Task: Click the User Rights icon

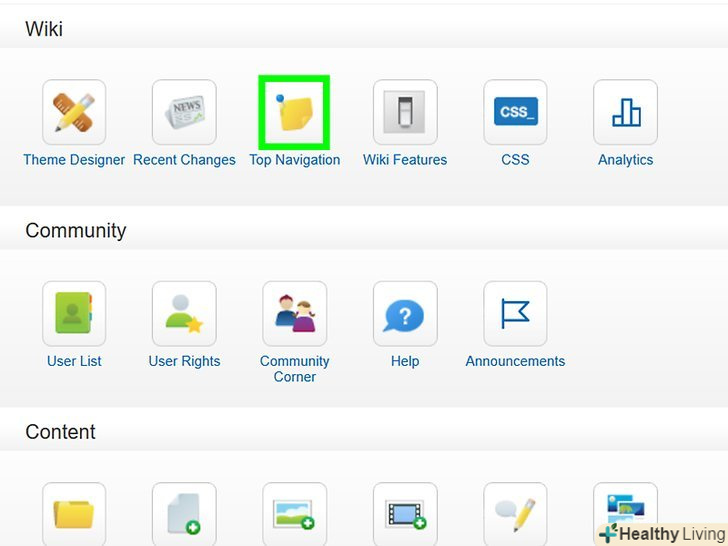Action: [x=184, y=314]
